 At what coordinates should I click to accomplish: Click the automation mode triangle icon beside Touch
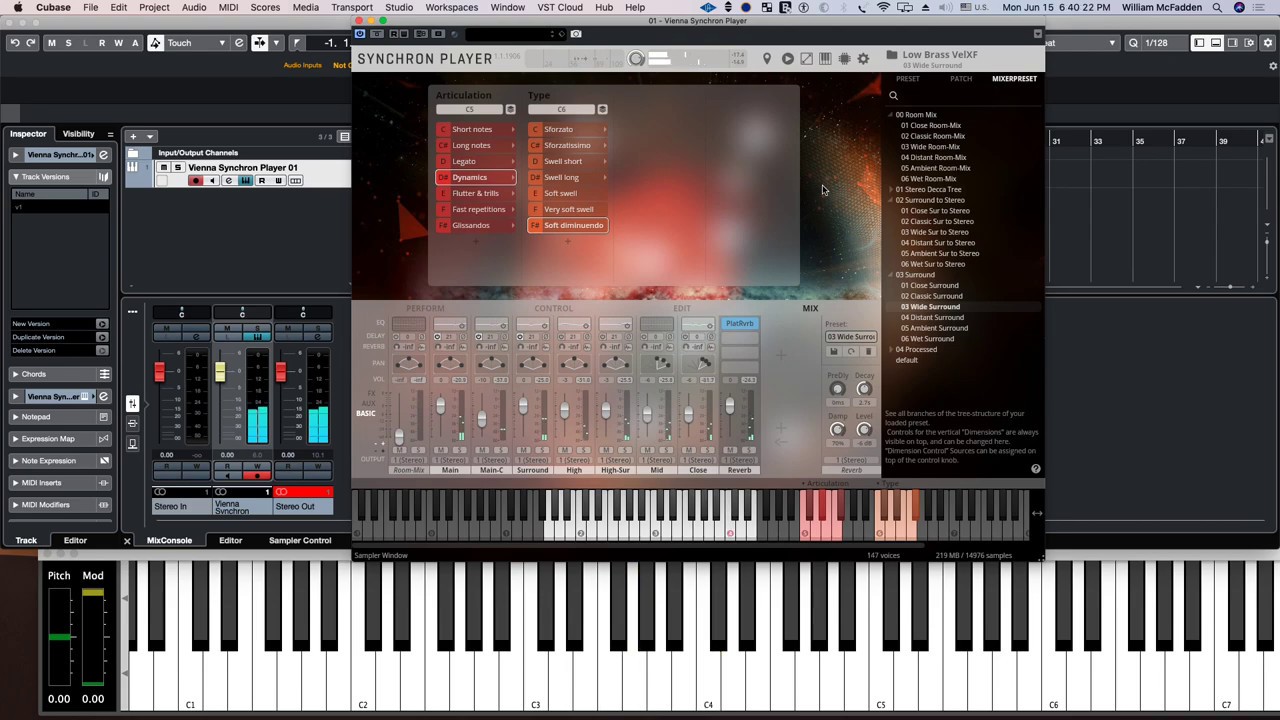(155, 43)
